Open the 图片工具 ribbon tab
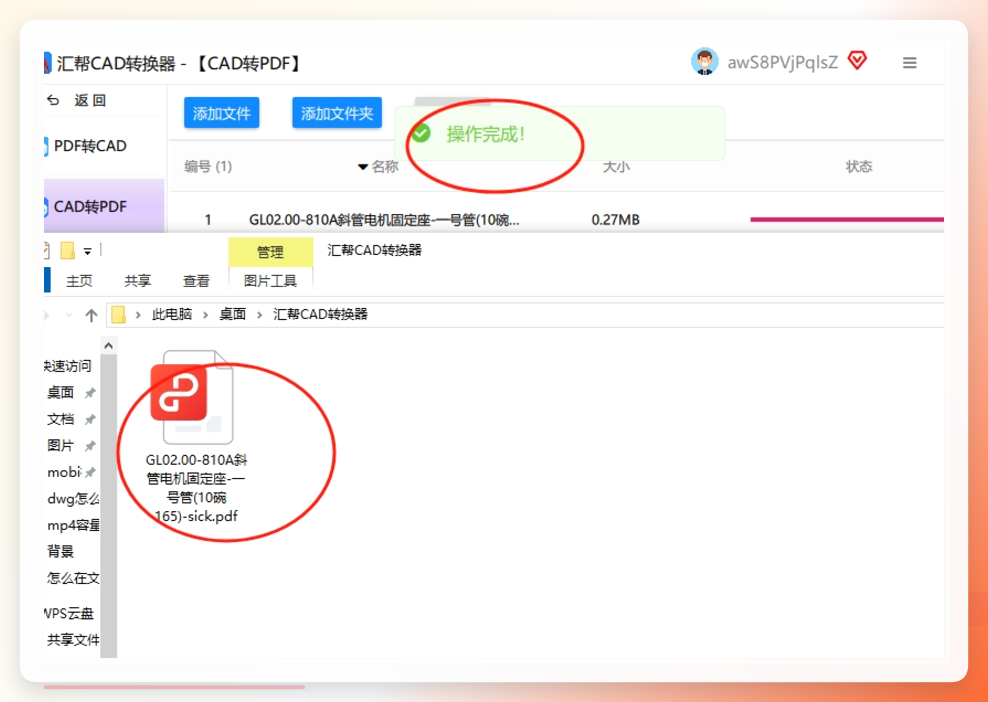 point(270,281)
